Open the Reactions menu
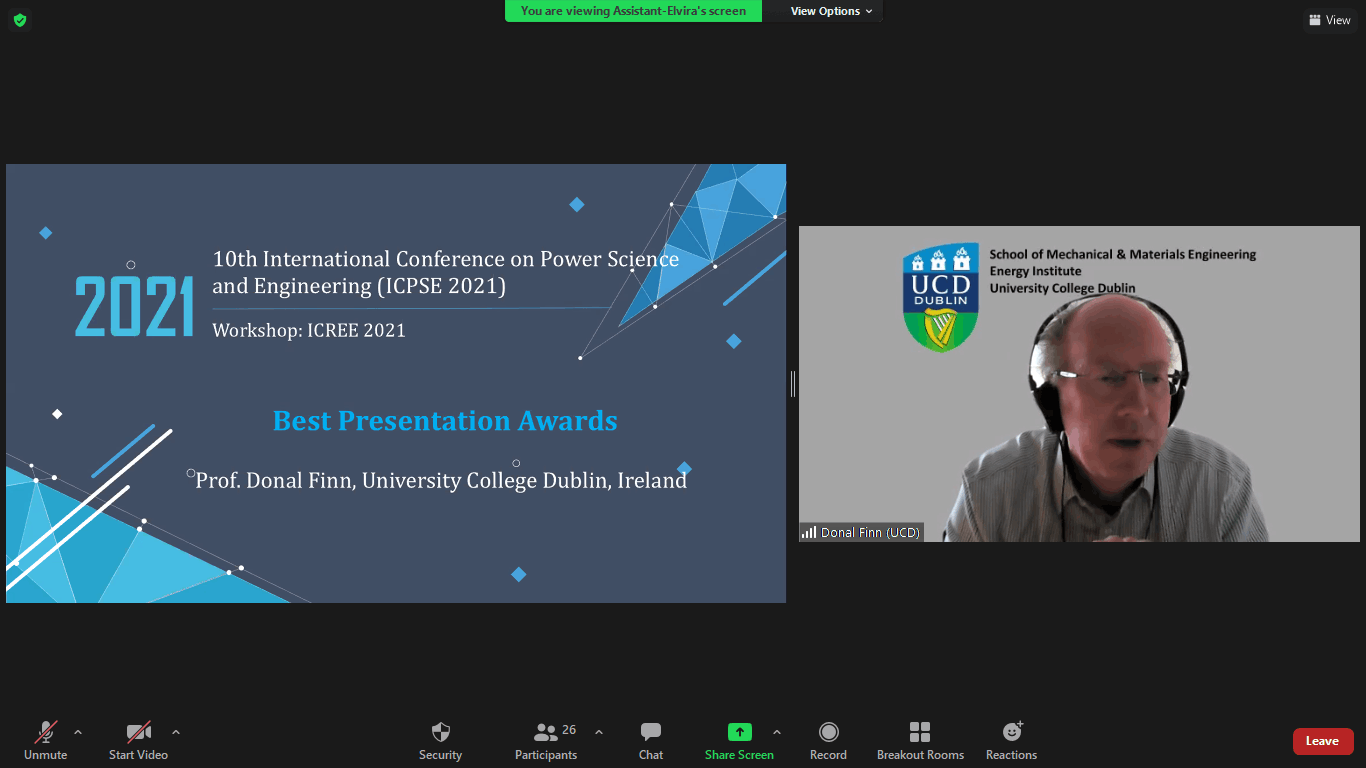Screen dimensions: 1366x768 point(1011,741)
